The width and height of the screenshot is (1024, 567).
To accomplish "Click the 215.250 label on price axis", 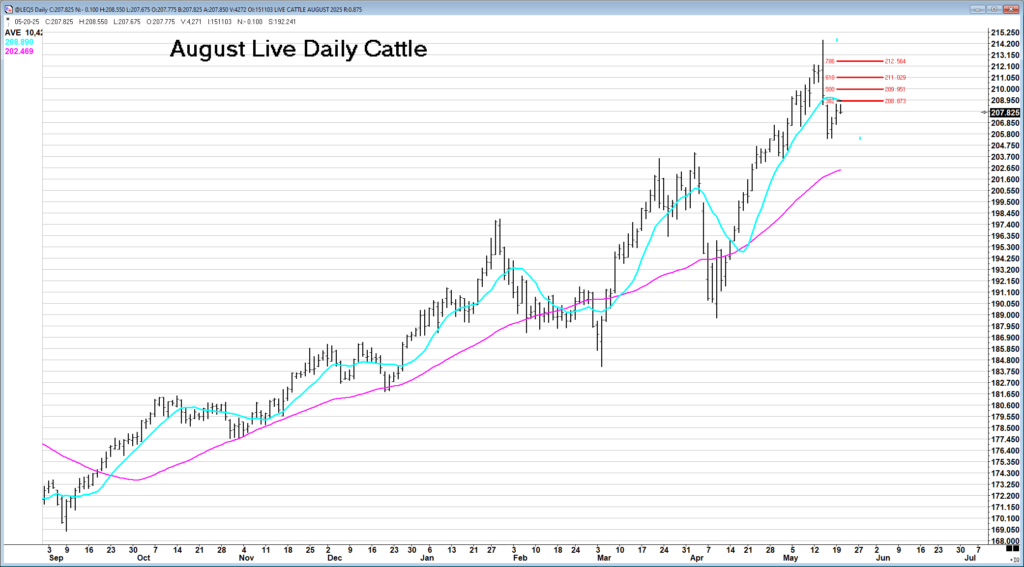I will coord(1004,33).
